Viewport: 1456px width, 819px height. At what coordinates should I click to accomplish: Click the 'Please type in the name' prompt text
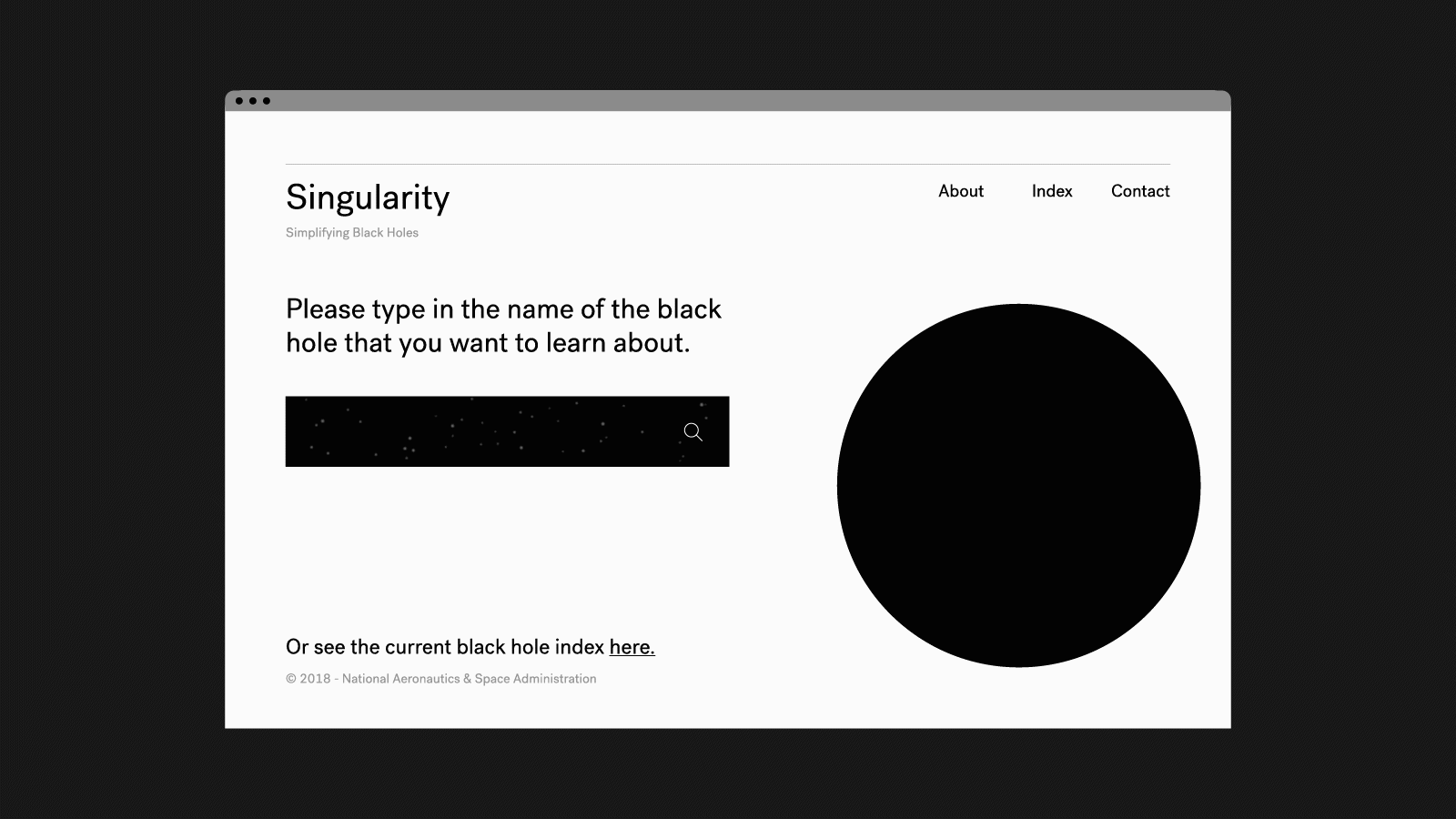[503, 326]
